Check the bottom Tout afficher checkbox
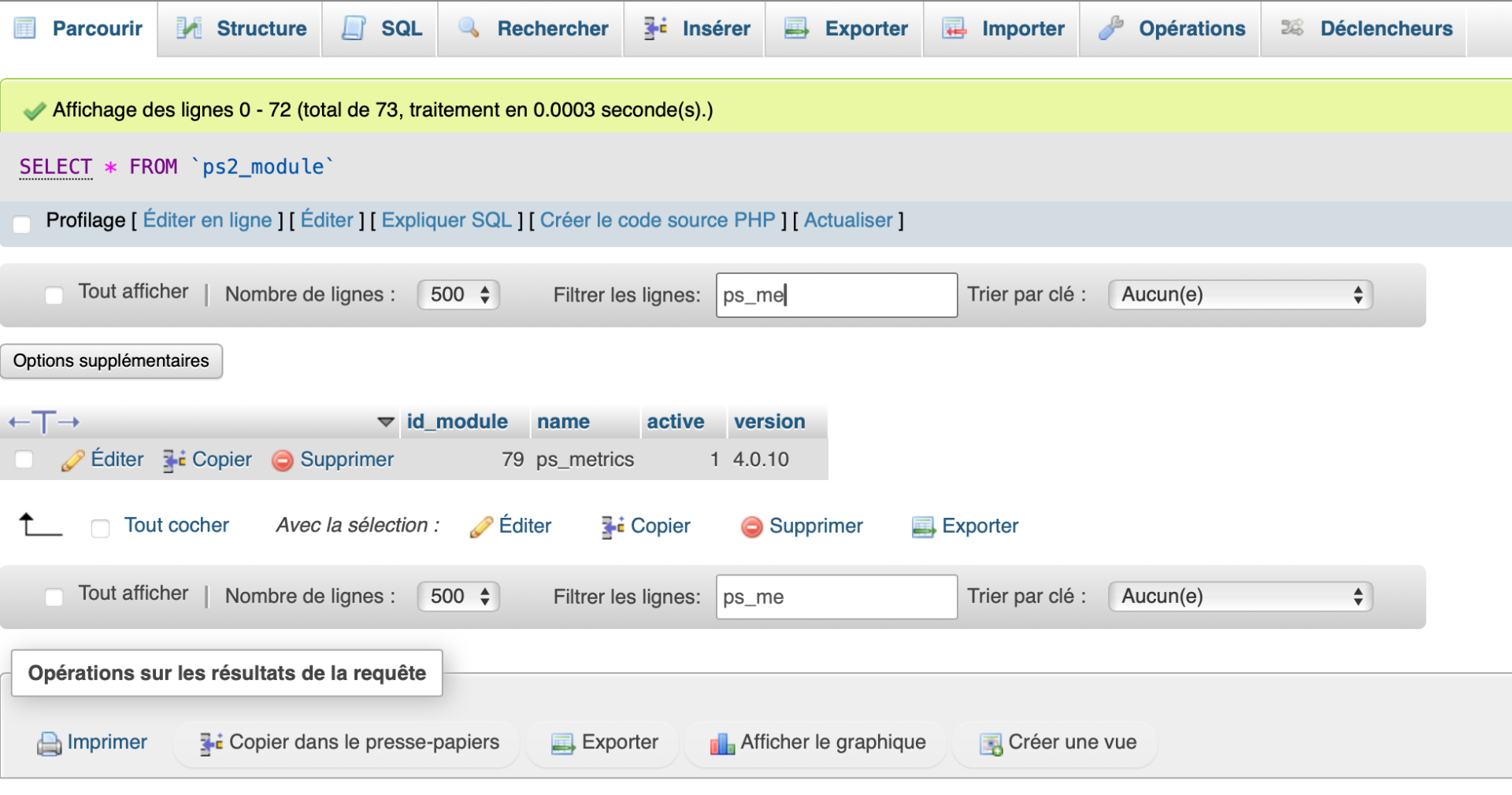 (x=54, y=597)
